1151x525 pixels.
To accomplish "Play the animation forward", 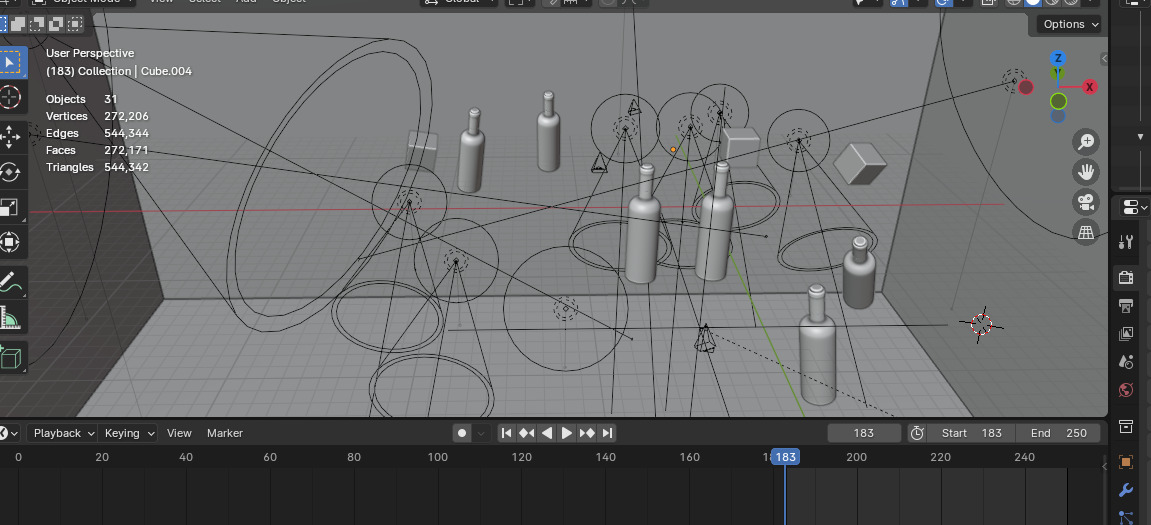I will tap(567, 433).
